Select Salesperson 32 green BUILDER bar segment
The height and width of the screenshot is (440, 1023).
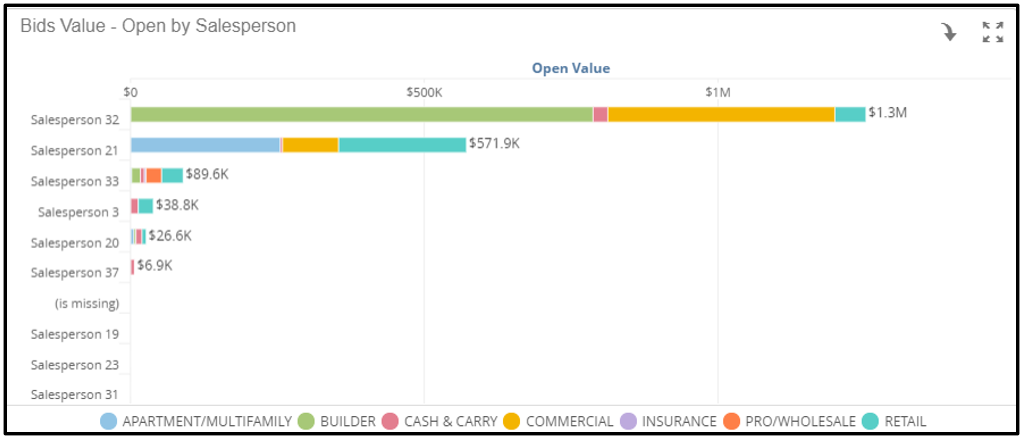(x=361, y=114)
